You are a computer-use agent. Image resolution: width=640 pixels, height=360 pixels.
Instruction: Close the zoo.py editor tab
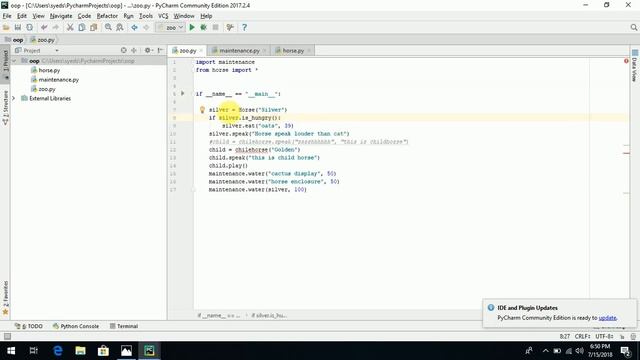tap(201, 51)
